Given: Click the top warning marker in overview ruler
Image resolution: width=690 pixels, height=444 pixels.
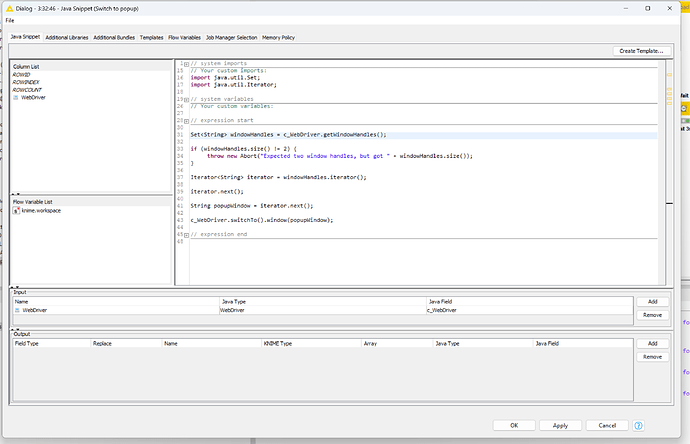Looking at the screenshot, I should 669,75.
